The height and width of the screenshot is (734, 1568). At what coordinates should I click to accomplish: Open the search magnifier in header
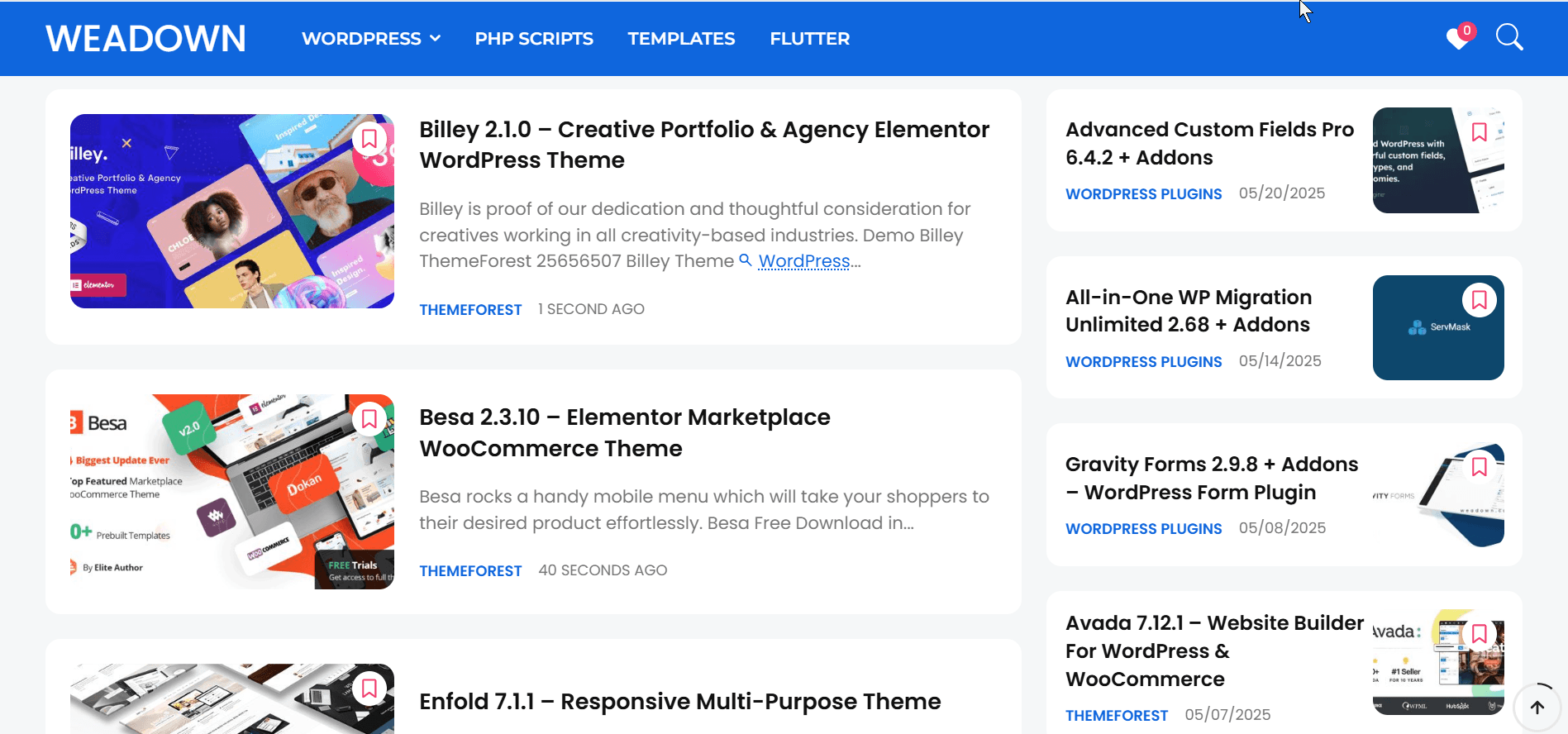[1508, 37]
